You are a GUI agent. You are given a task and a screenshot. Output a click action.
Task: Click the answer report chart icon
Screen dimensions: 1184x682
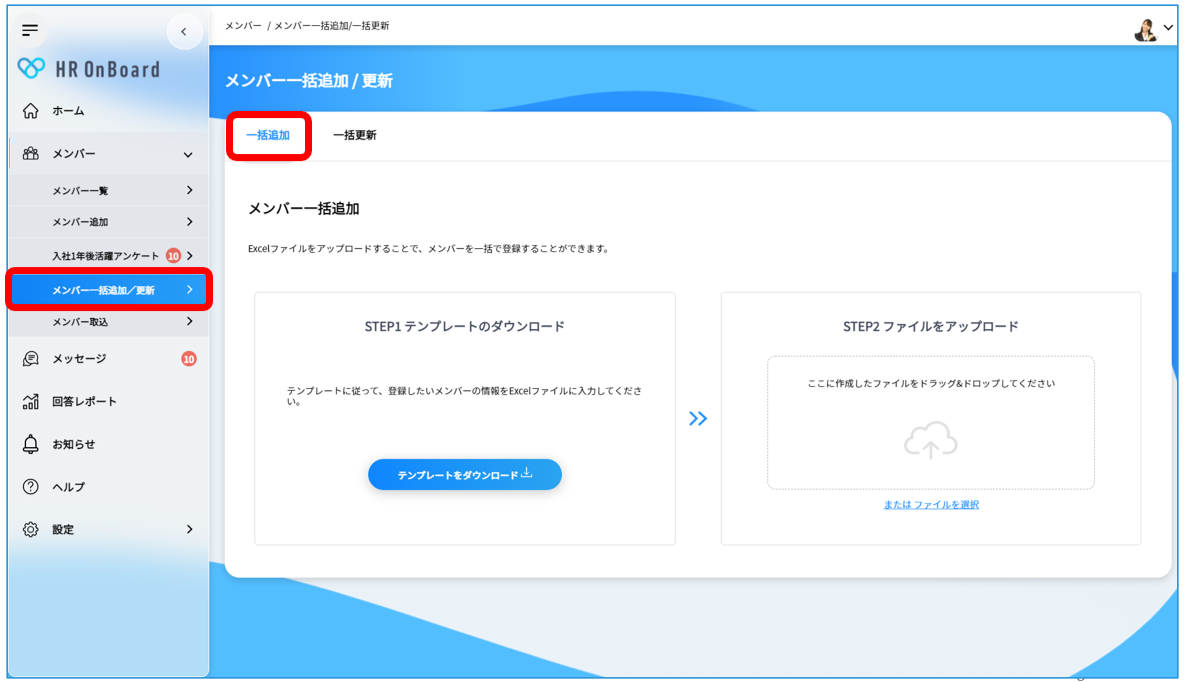[30, 401]
